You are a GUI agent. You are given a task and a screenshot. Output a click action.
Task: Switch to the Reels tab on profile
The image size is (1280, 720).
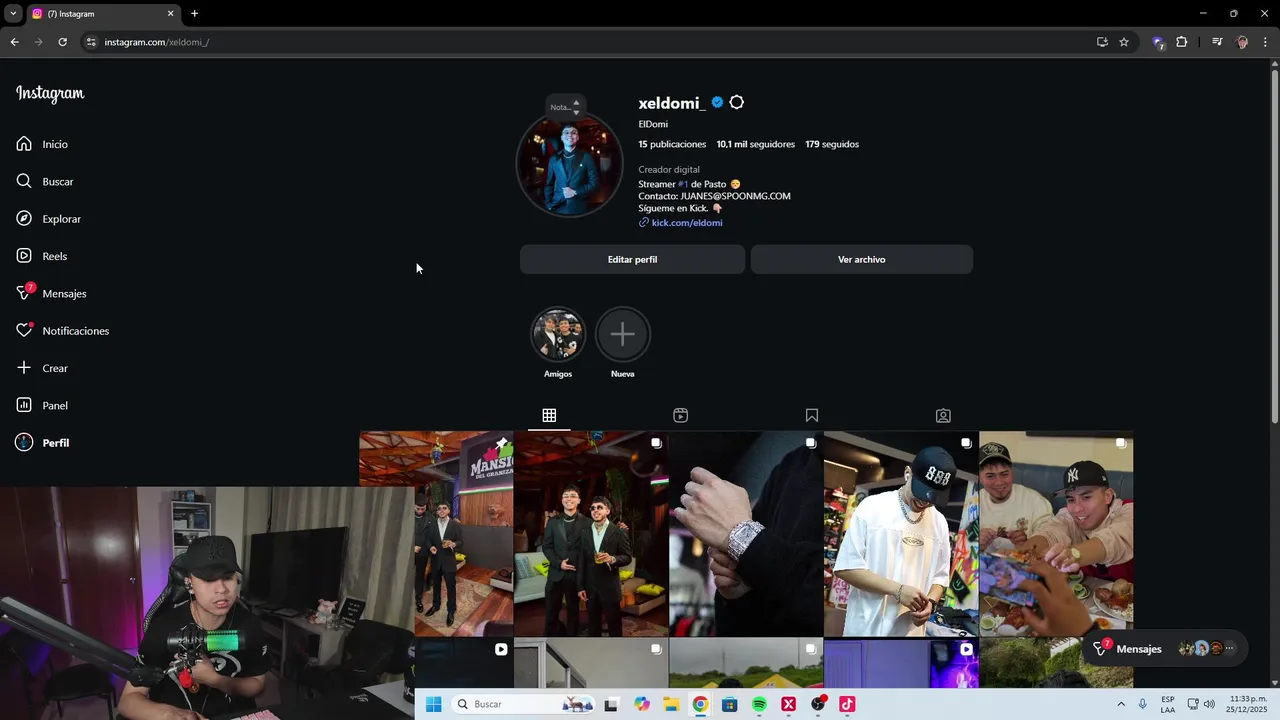680,415
